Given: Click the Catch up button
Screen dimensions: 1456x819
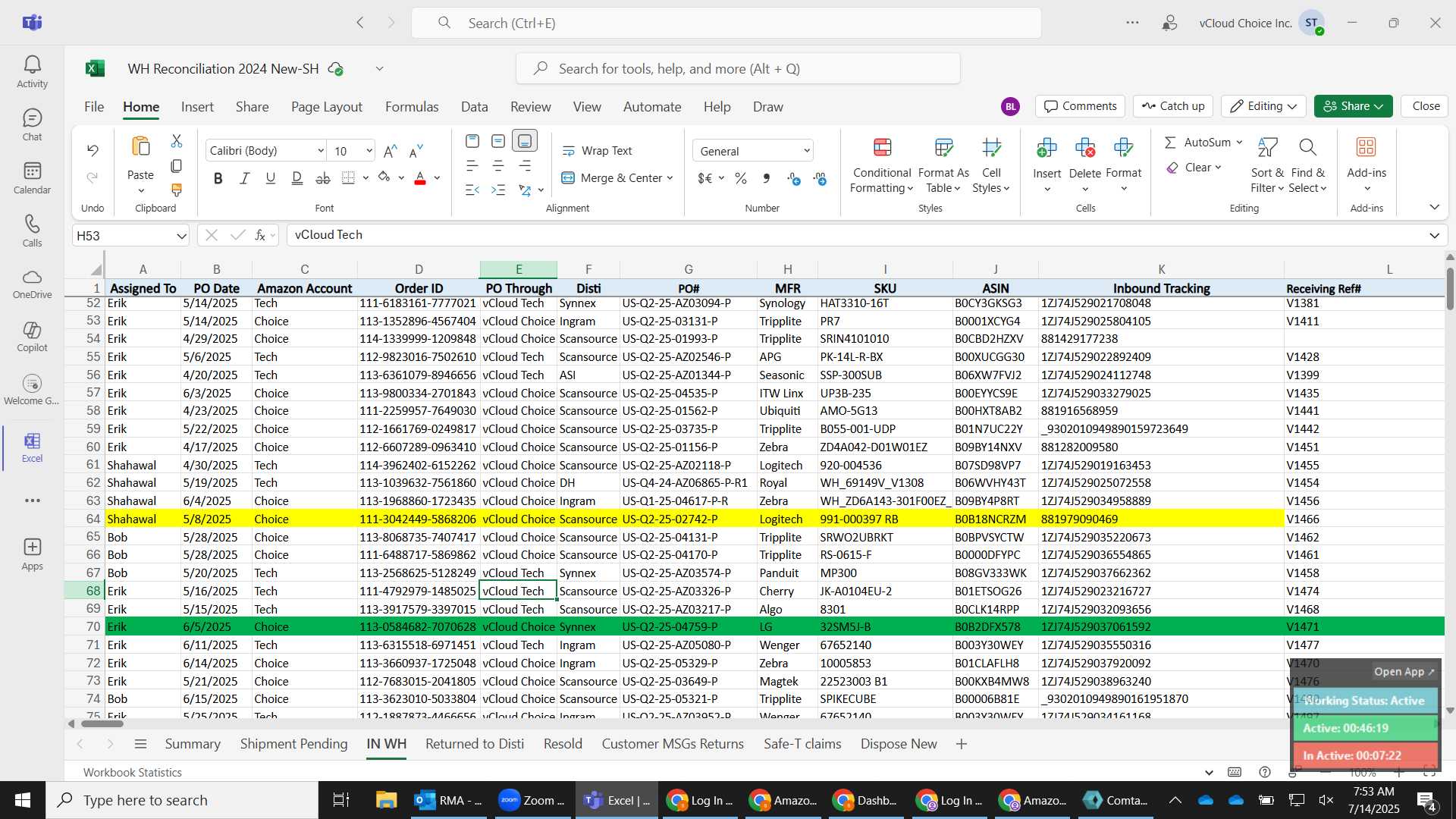Looking at the screenshot, I should point(1174,106).
